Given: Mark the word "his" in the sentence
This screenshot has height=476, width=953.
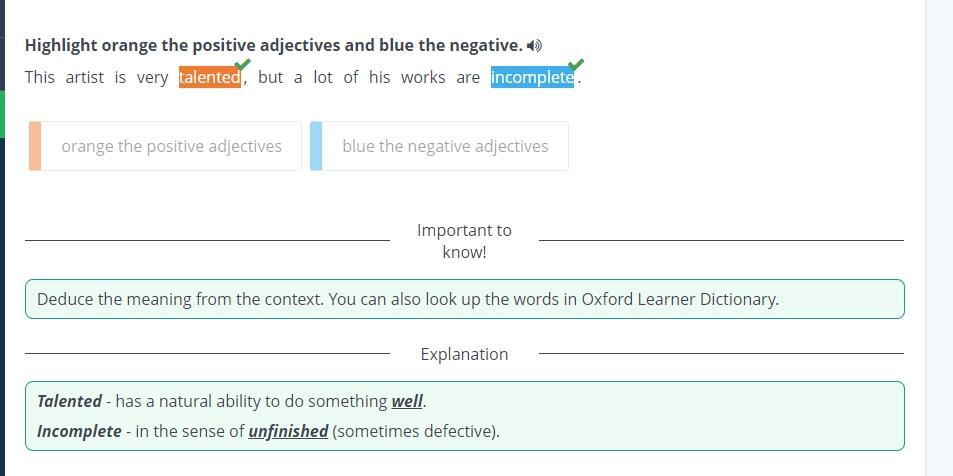Looking at the screenshot, I should tap(379, 77).
